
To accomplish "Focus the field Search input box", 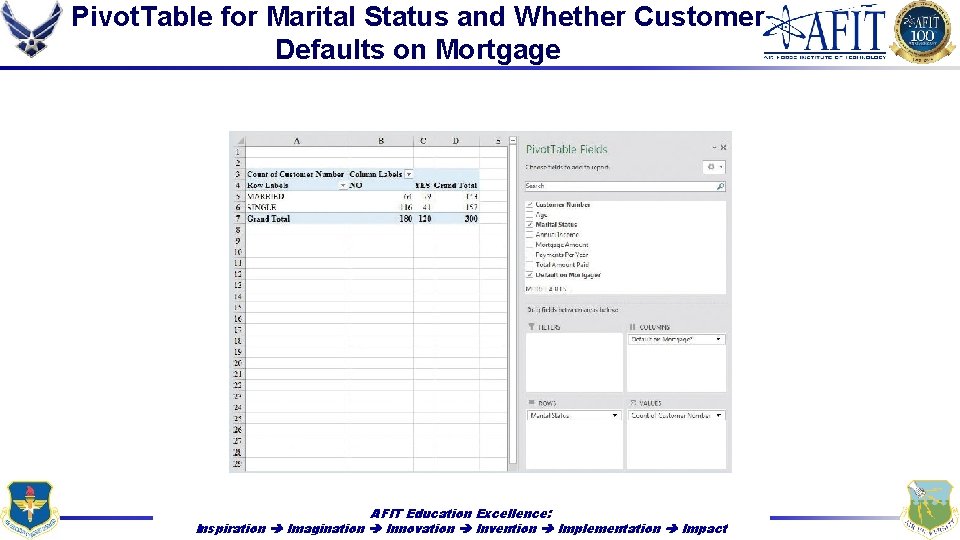I will 624,186.
